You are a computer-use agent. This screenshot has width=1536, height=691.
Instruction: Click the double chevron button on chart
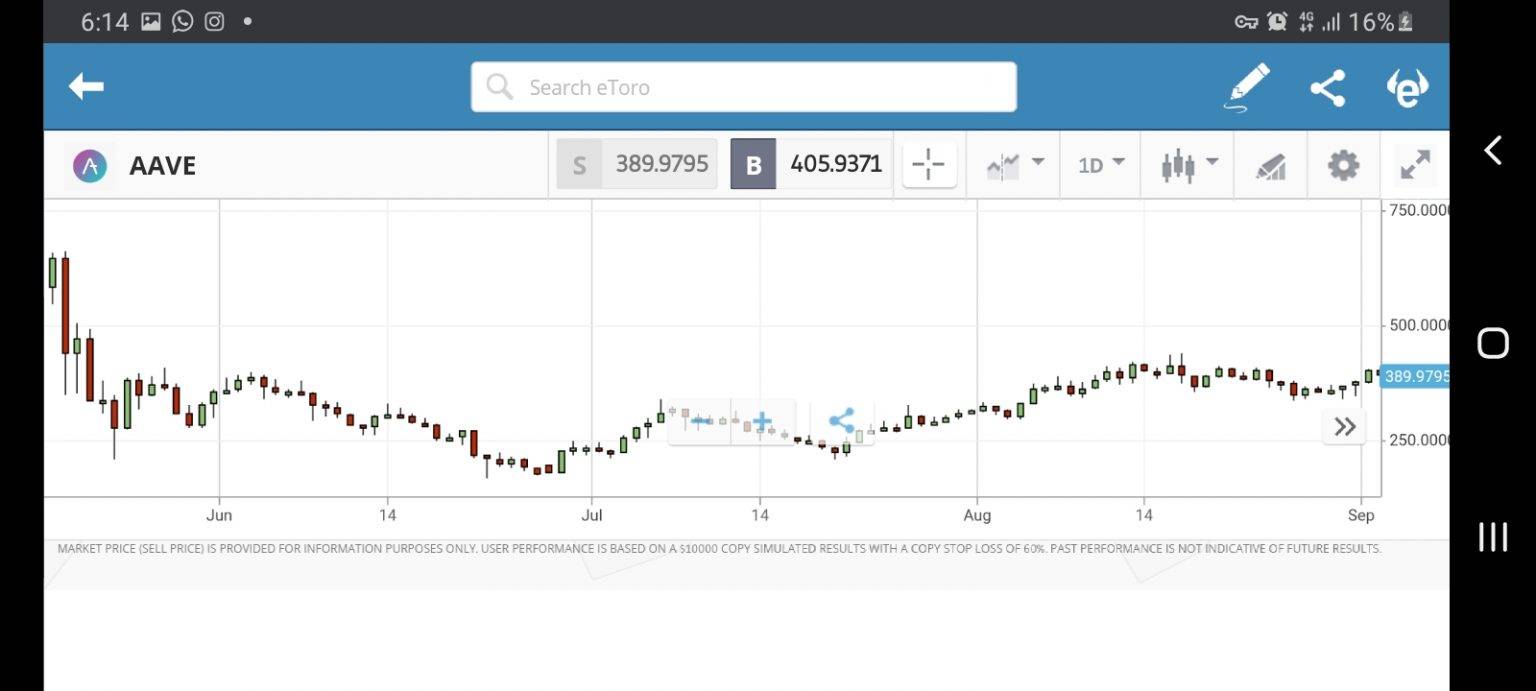point(1344,426)
